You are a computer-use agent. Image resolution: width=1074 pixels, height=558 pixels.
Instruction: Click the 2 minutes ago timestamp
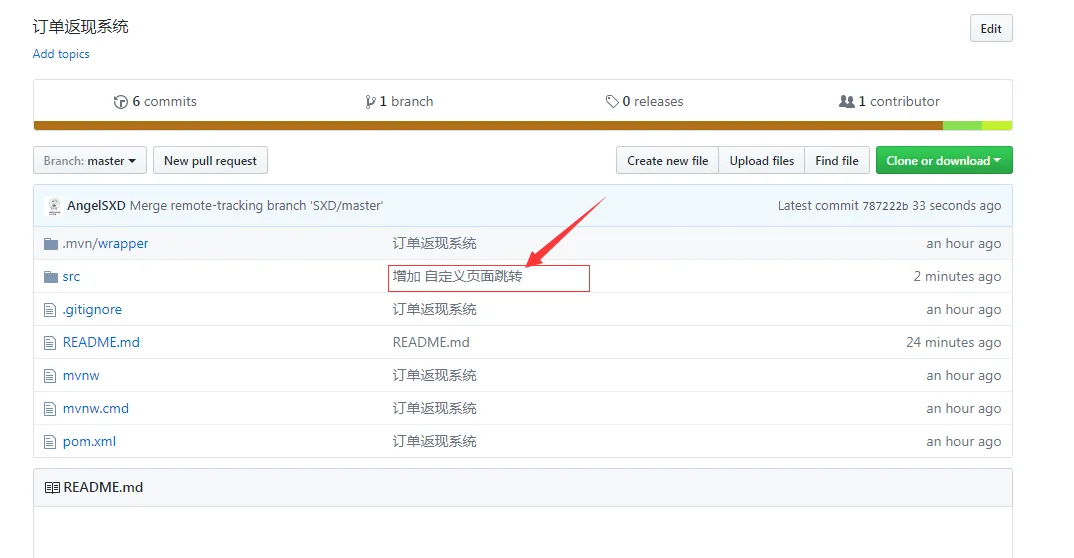(957, 277)
